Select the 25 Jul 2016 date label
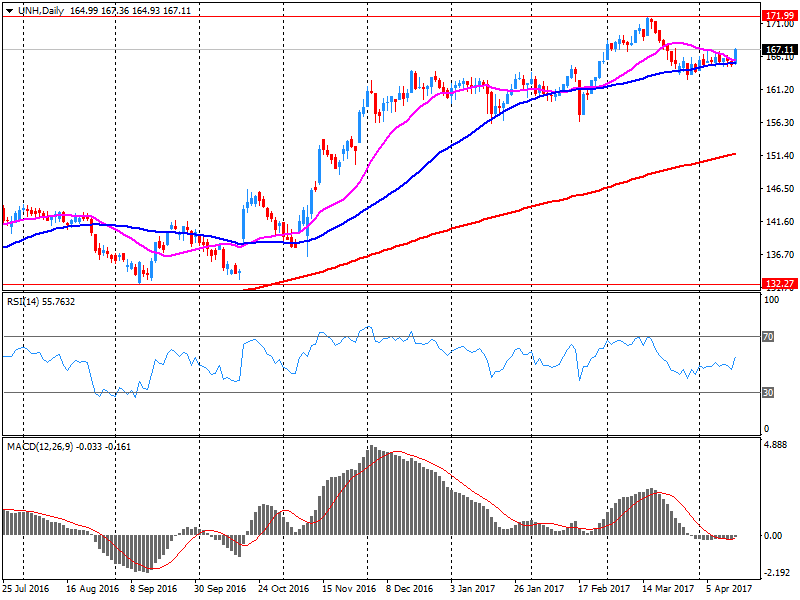Viewport: 800px width, 600px height. (x=26, y=589)
